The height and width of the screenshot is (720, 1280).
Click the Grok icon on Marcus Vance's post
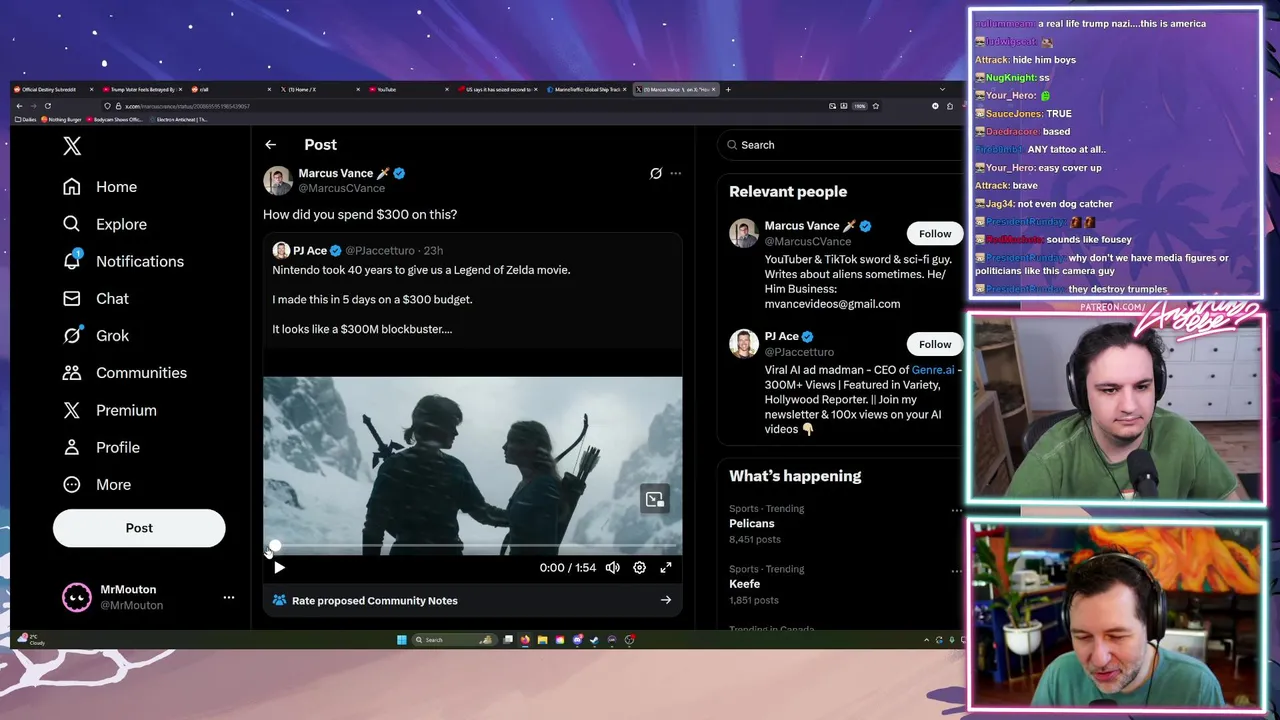(x=656, y=173)
